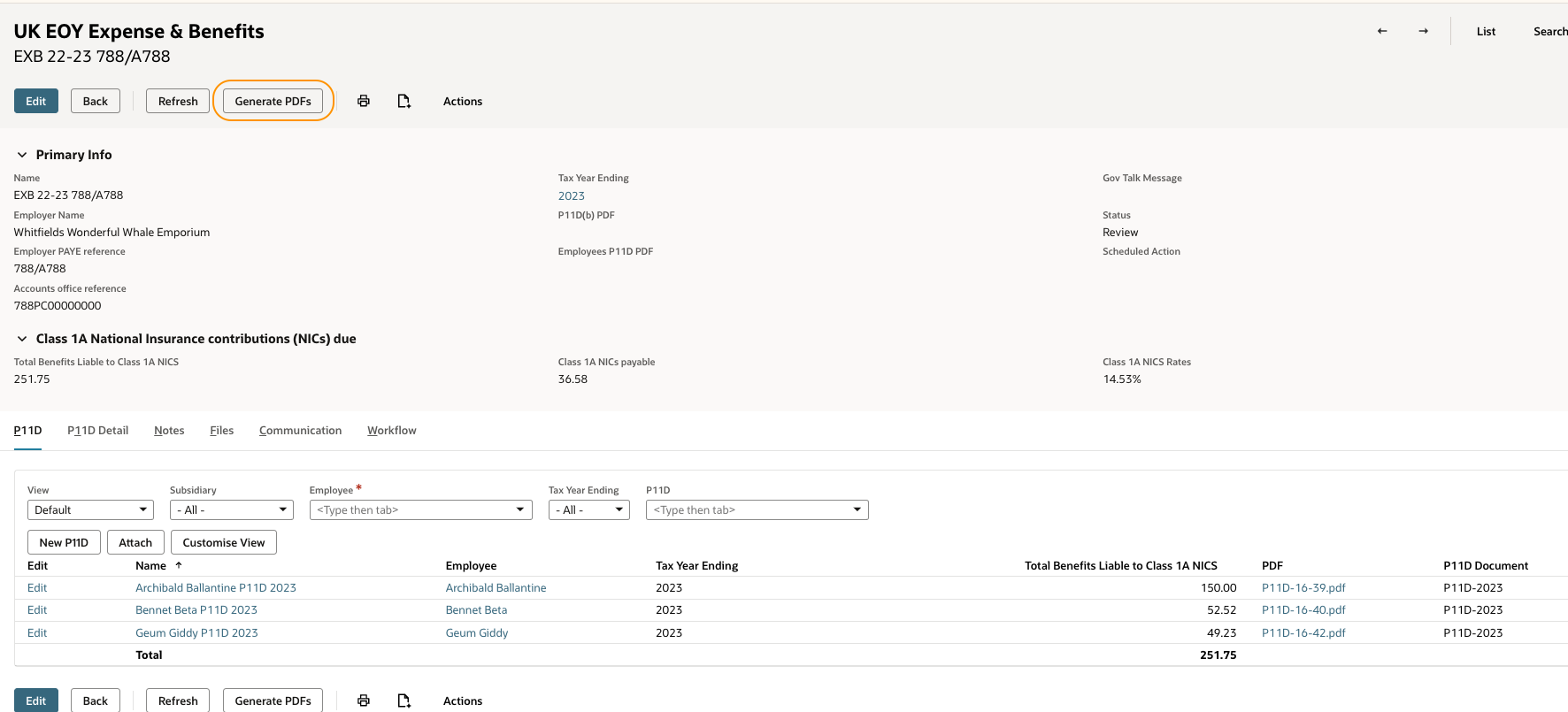
Task: Click the Employee column header
Action: click(x=472, y=566)
